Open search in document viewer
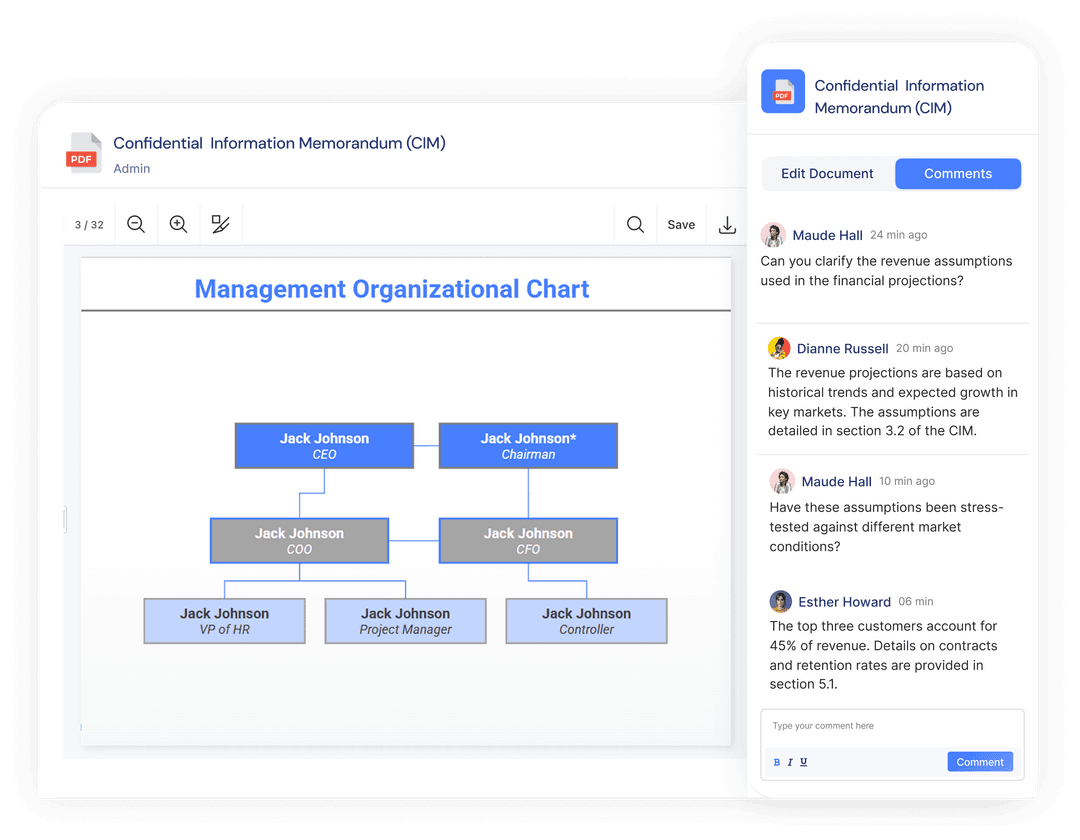The width and height of the screenshot is (1080, 840). [x=635, y=224]
